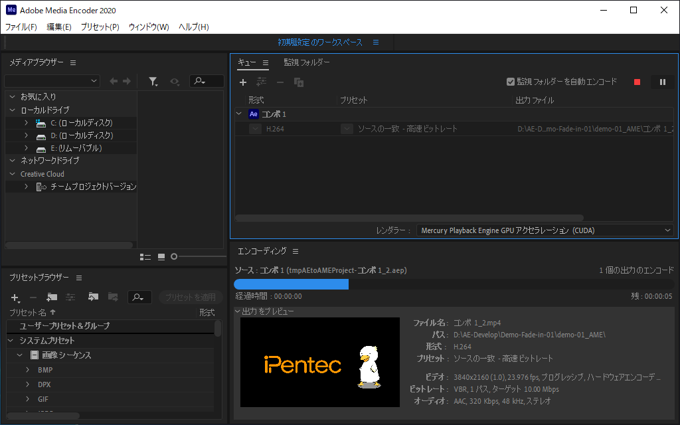The height and width of the screenshot is (425, 680).
Task: Adjust media browser thumbnail zoom slider
Action: click(x=174, y=257)
